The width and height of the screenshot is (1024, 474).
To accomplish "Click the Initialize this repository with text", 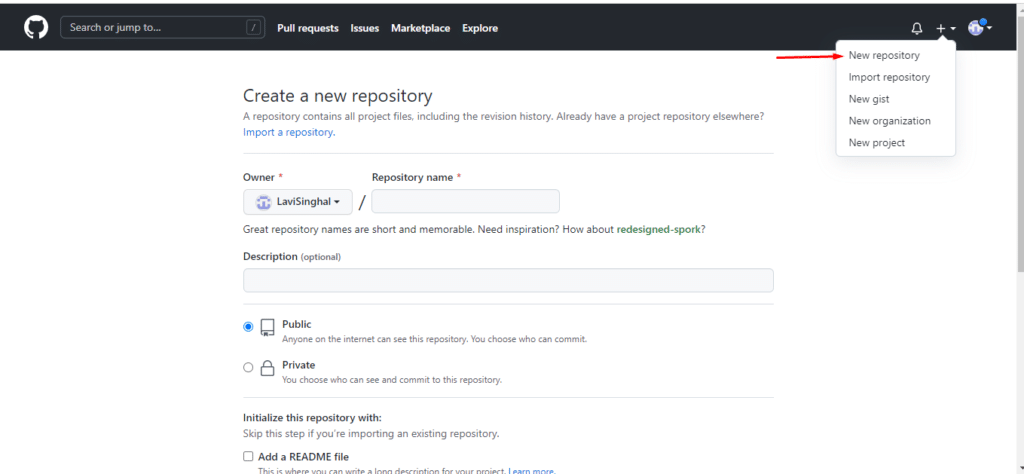I will 312,418.
